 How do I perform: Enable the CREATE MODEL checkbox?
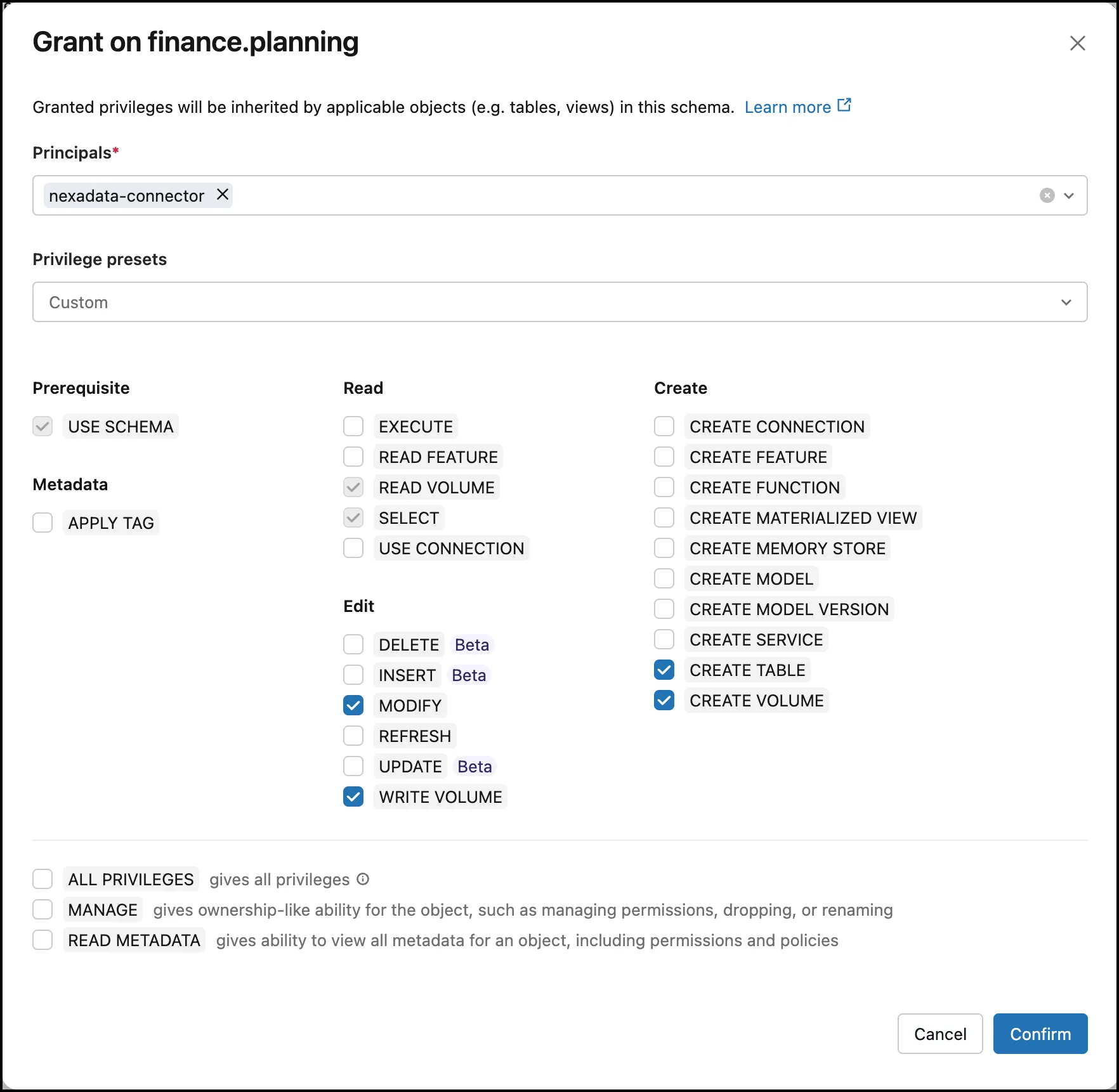[x=664, y=578]
